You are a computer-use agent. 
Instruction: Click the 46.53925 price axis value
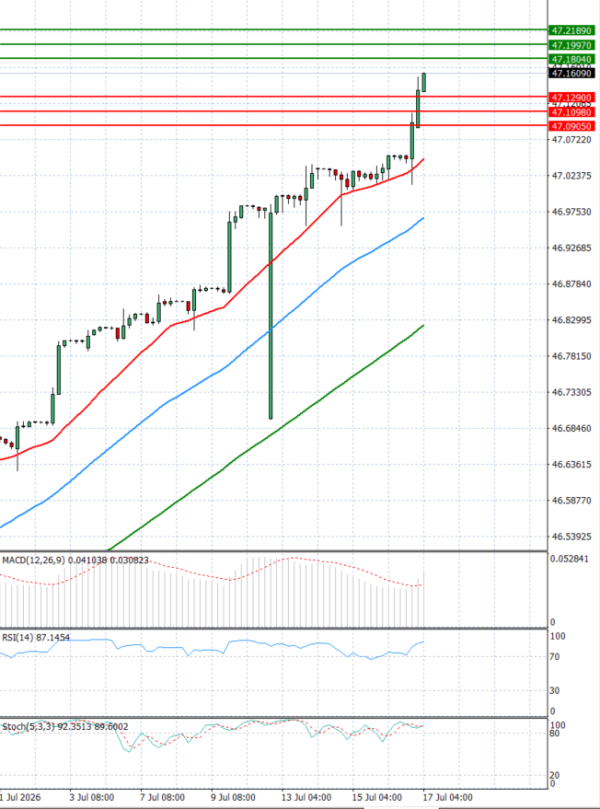(x=572, y=537)
